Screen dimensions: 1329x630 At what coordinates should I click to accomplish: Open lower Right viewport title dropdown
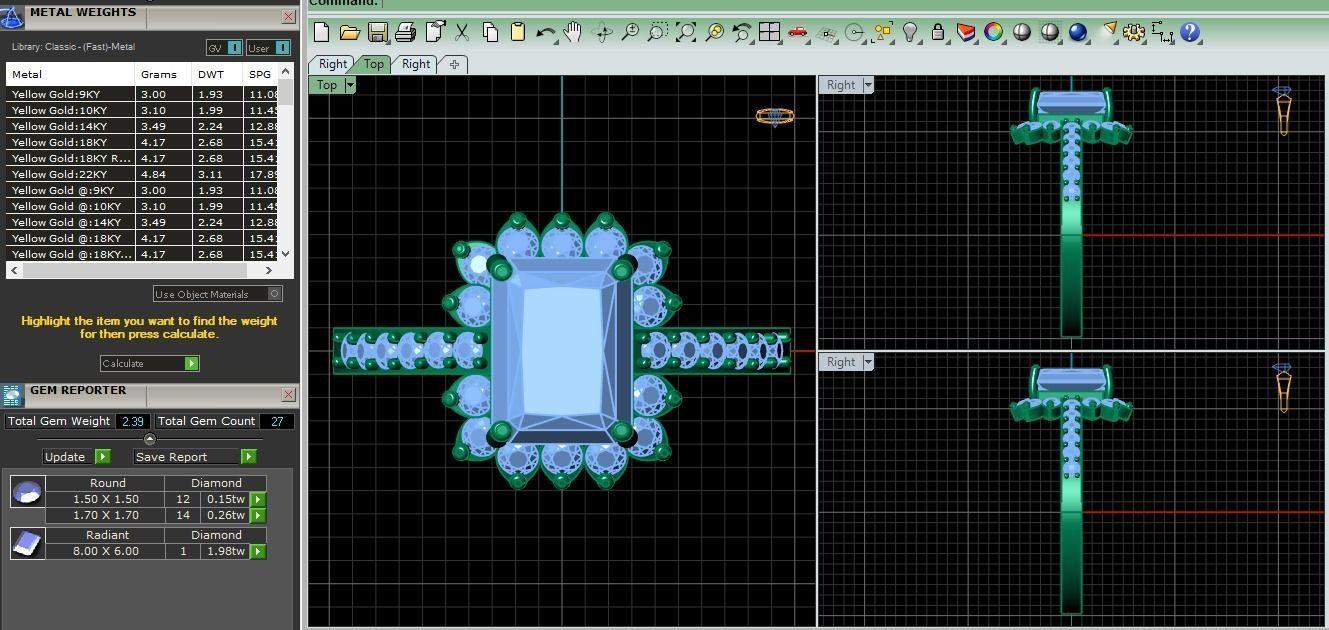pos(868,362)
